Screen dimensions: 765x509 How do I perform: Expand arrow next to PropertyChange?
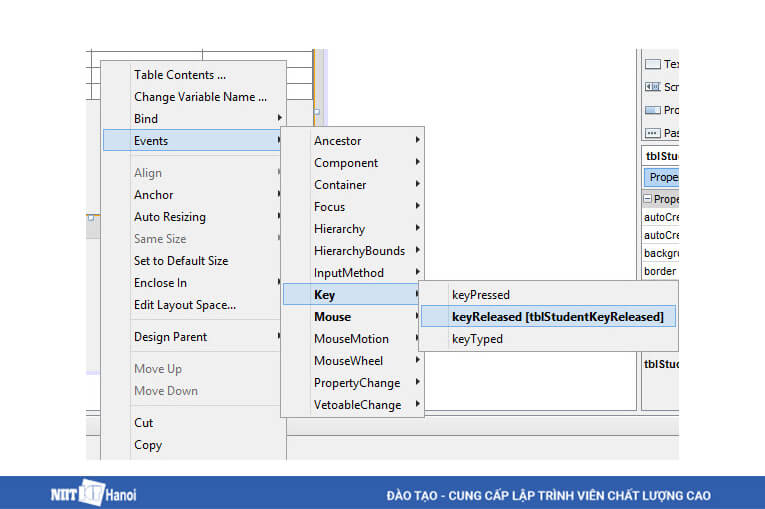[x=418, y=382]
